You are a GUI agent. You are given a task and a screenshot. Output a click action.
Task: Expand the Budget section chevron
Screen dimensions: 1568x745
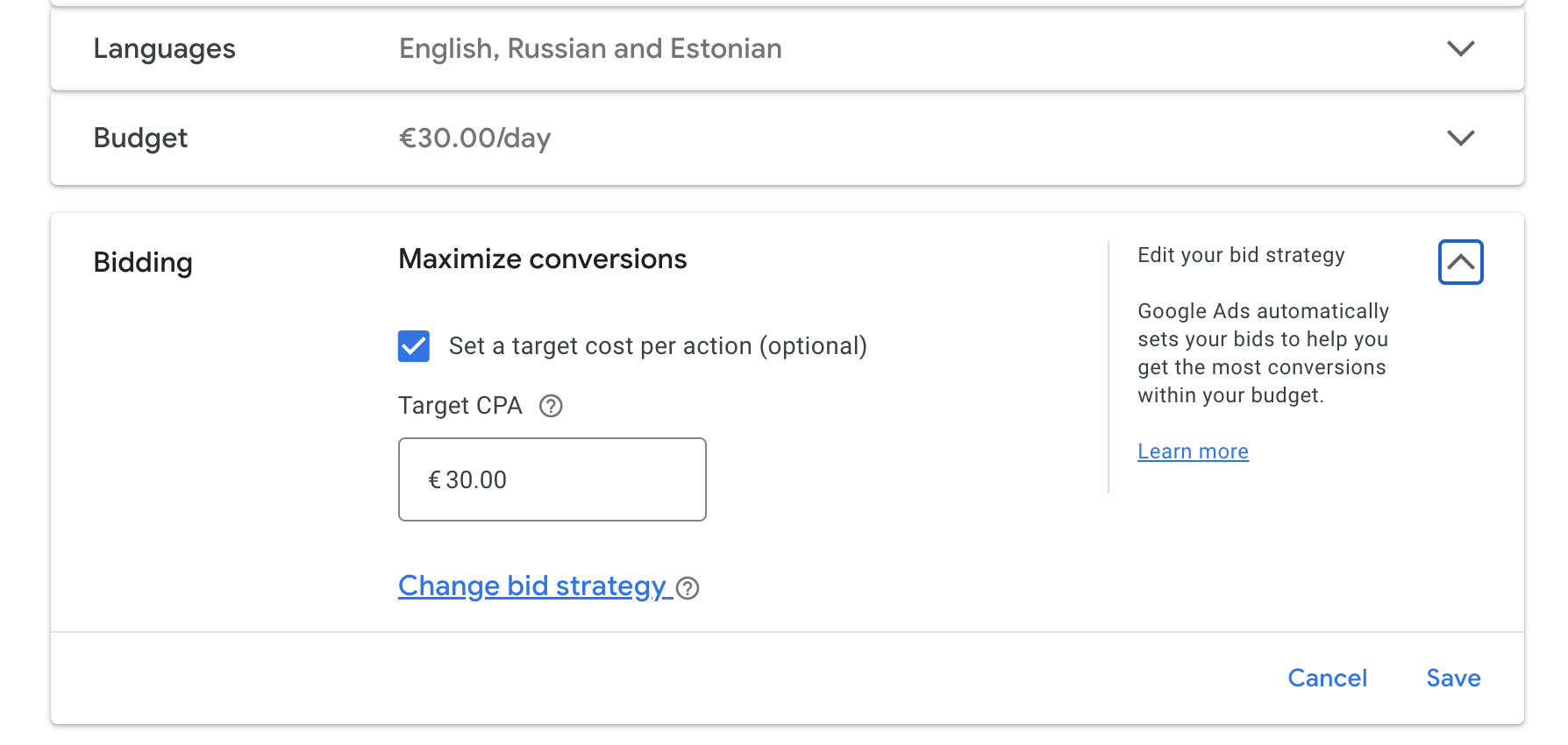pos(1460,138)
